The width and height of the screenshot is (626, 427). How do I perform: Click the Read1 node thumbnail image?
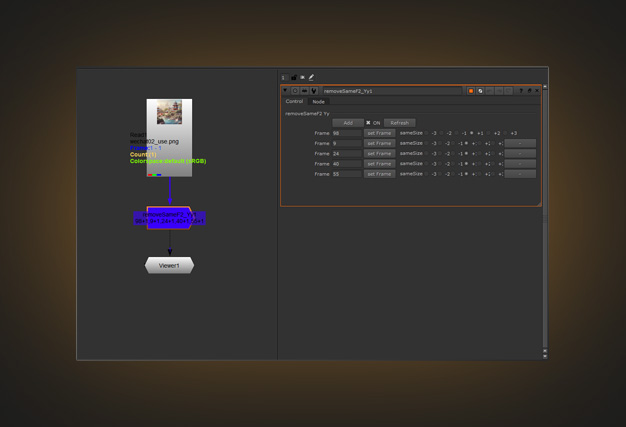tap(169, 112)
